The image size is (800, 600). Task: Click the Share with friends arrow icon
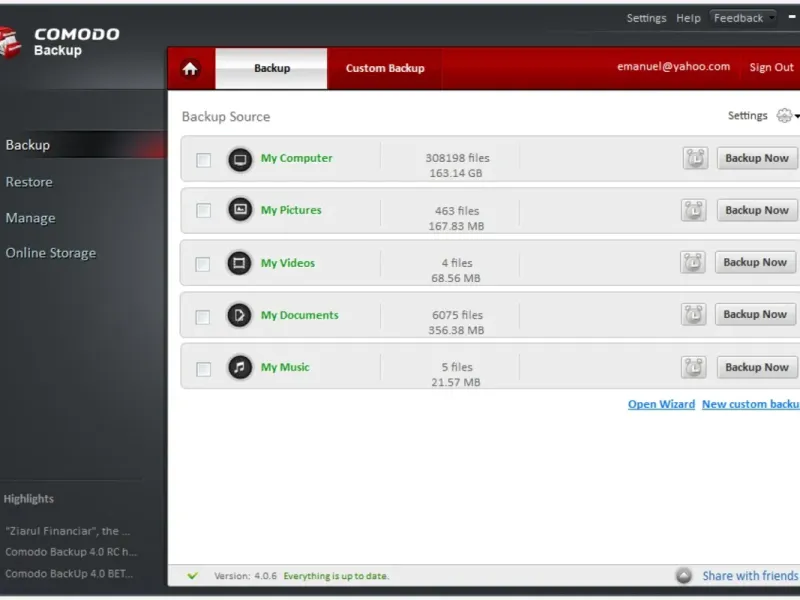(x=684, y=576)
